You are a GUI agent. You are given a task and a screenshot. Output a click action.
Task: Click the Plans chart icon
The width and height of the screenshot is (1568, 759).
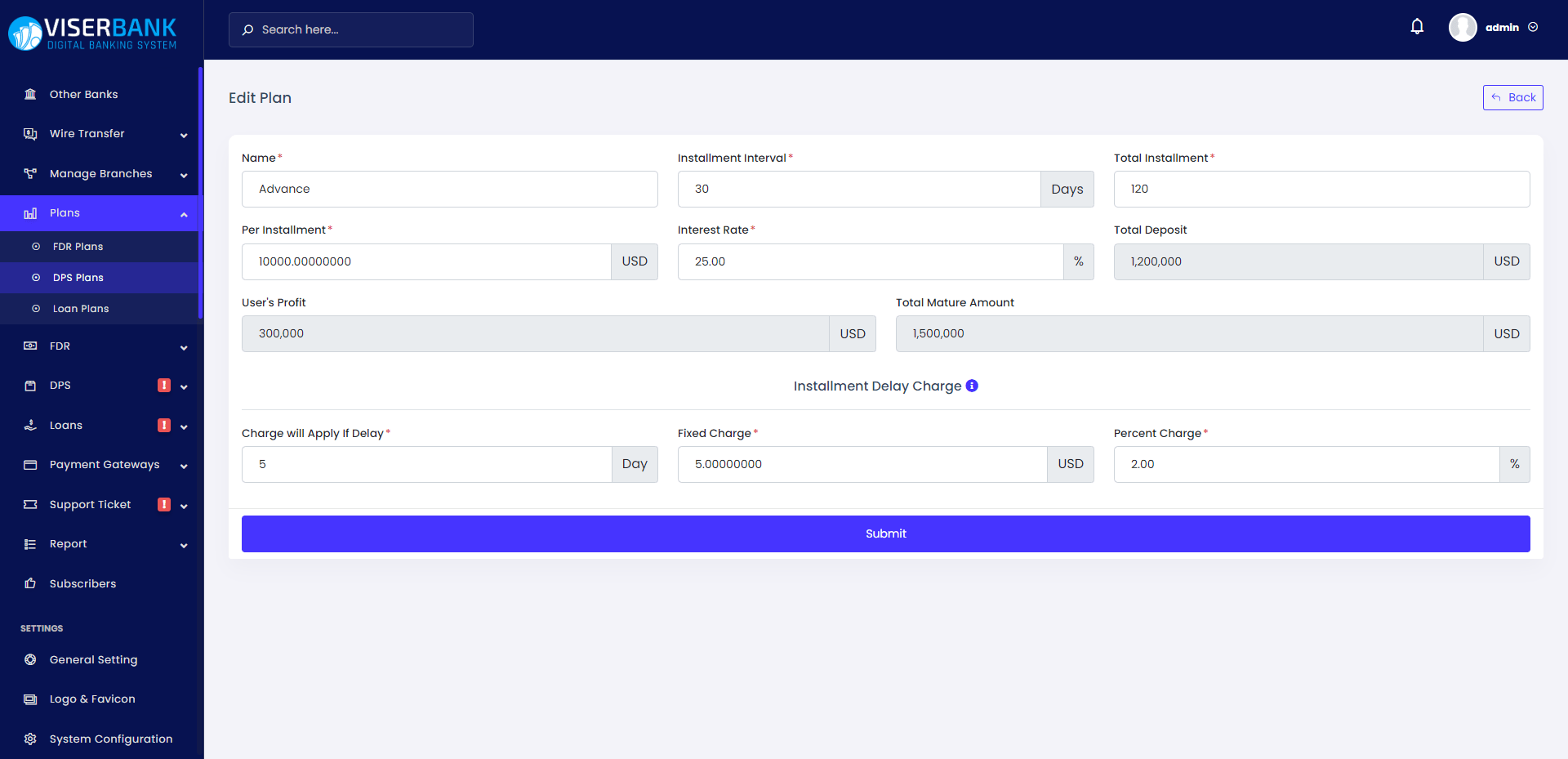coord(30,212)
